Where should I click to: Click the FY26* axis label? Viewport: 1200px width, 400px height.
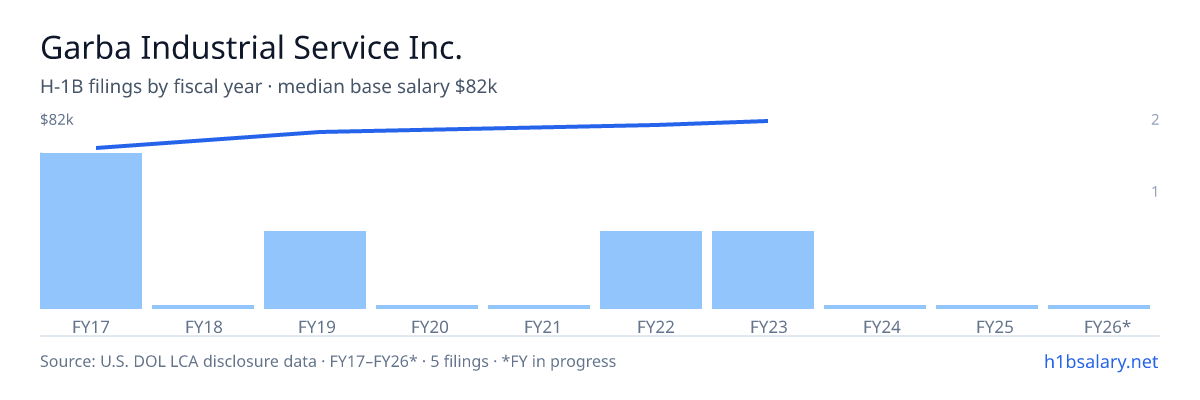click(x=1107, y=326)
